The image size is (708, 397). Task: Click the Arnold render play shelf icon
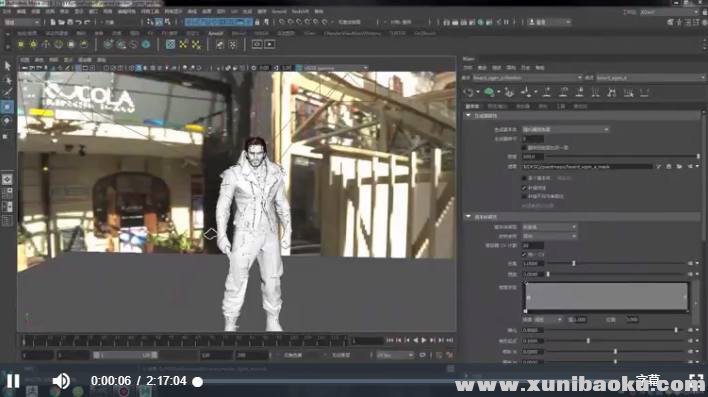point(270,44)
